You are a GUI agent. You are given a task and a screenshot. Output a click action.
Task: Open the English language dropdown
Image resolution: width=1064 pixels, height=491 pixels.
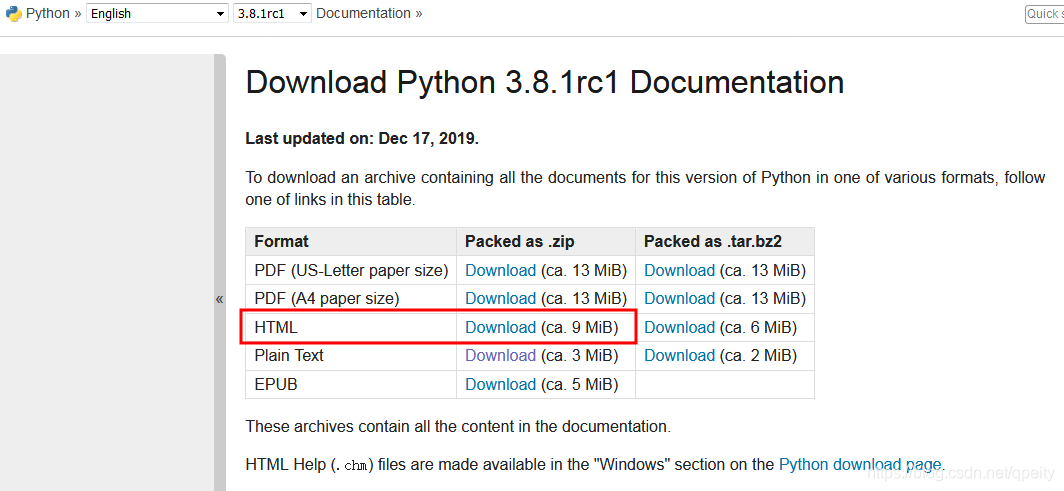point(157,14)
